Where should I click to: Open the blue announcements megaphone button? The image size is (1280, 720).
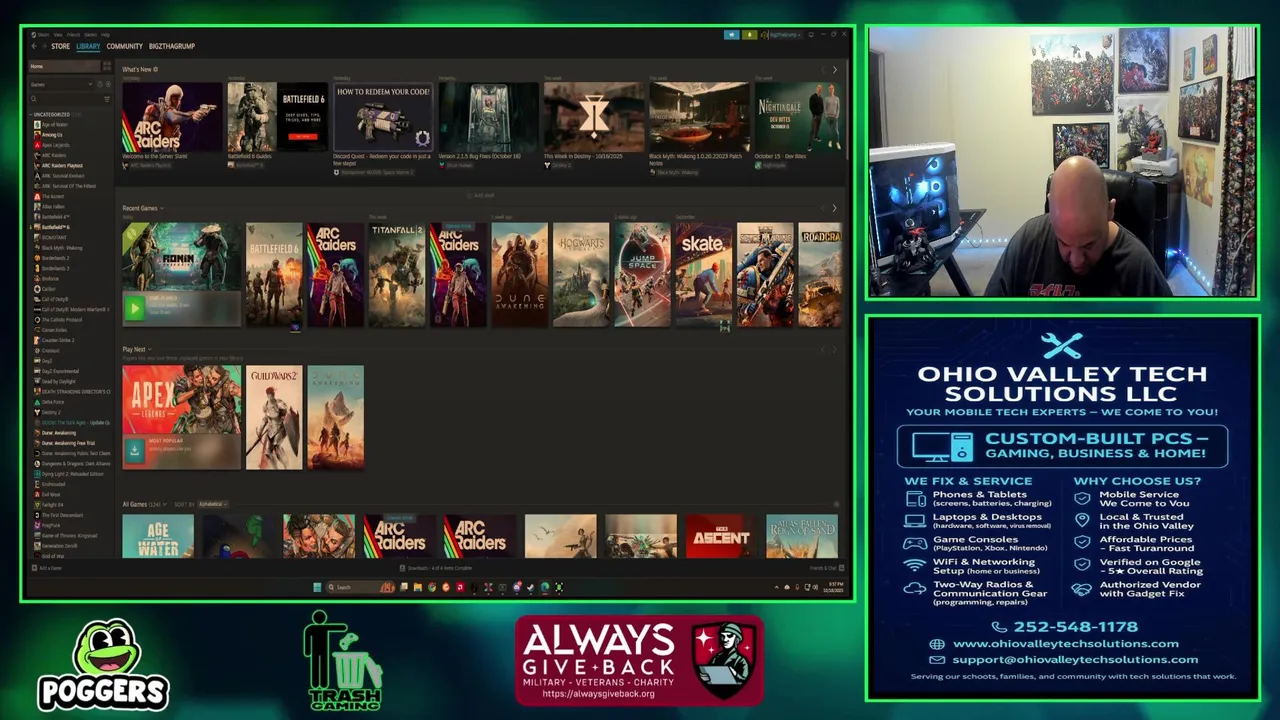pyautogui.click(x=732, y=35)
